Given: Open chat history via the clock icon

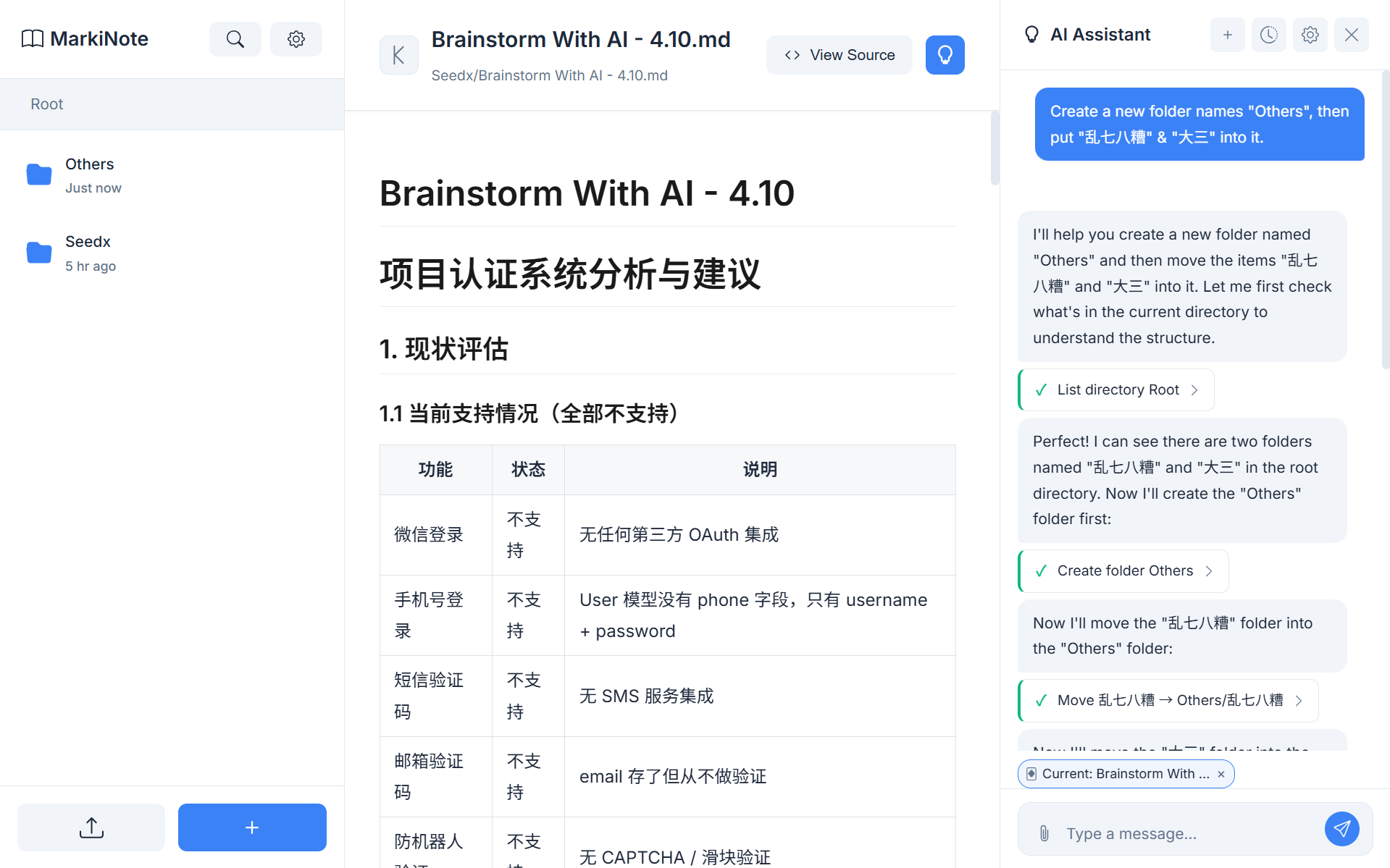Looking at the screenshot, I should pos(1268,34).
